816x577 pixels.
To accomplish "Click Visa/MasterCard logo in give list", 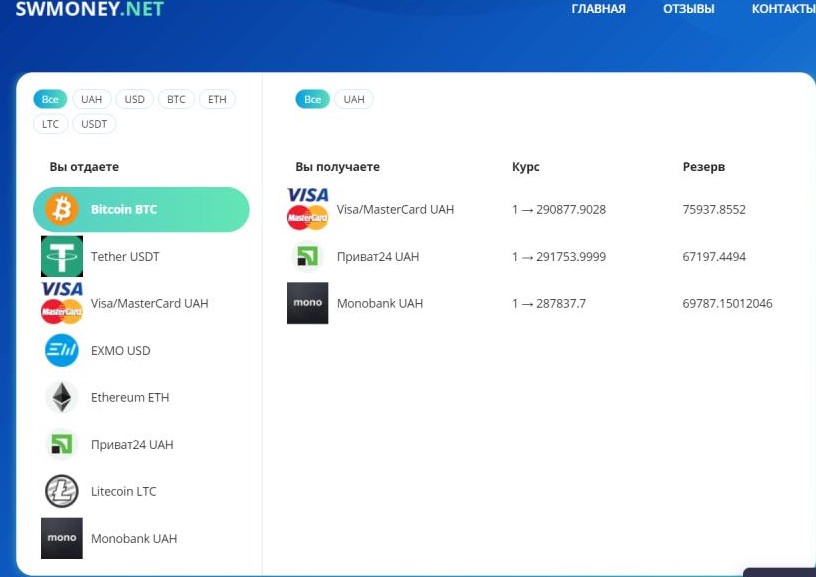I will point(62,303).
